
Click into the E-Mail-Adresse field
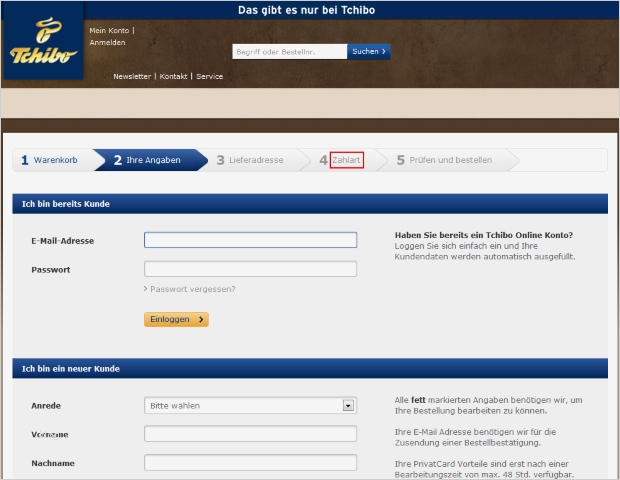[250, 240]
